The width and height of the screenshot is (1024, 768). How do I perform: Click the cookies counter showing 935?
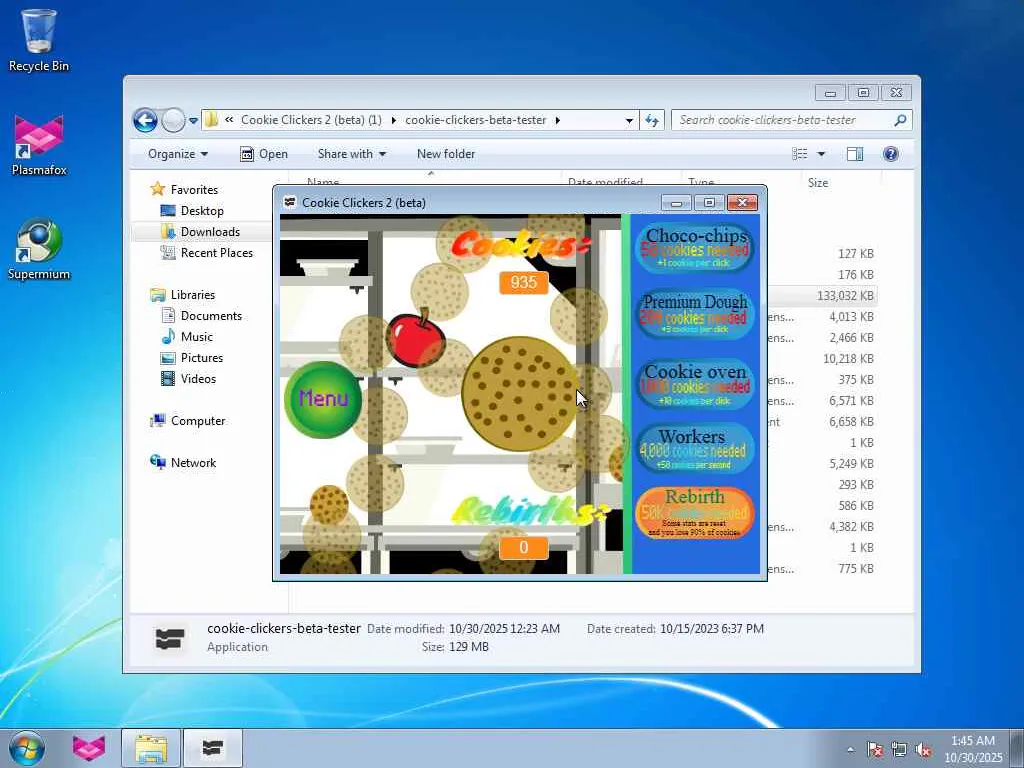tap(524, 282)
